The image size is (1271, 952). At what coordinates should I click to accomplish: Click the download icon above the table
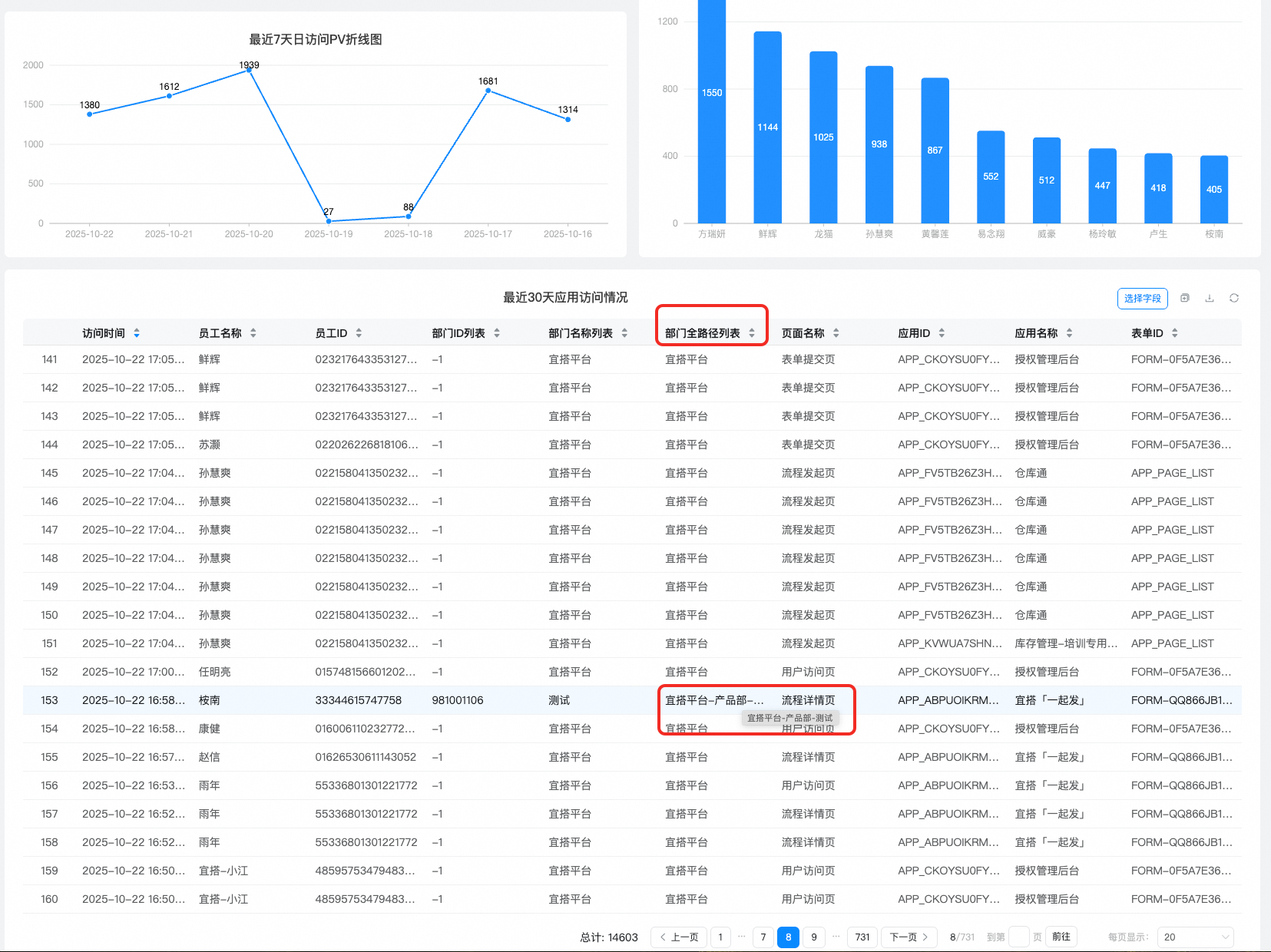[1210, 299]
